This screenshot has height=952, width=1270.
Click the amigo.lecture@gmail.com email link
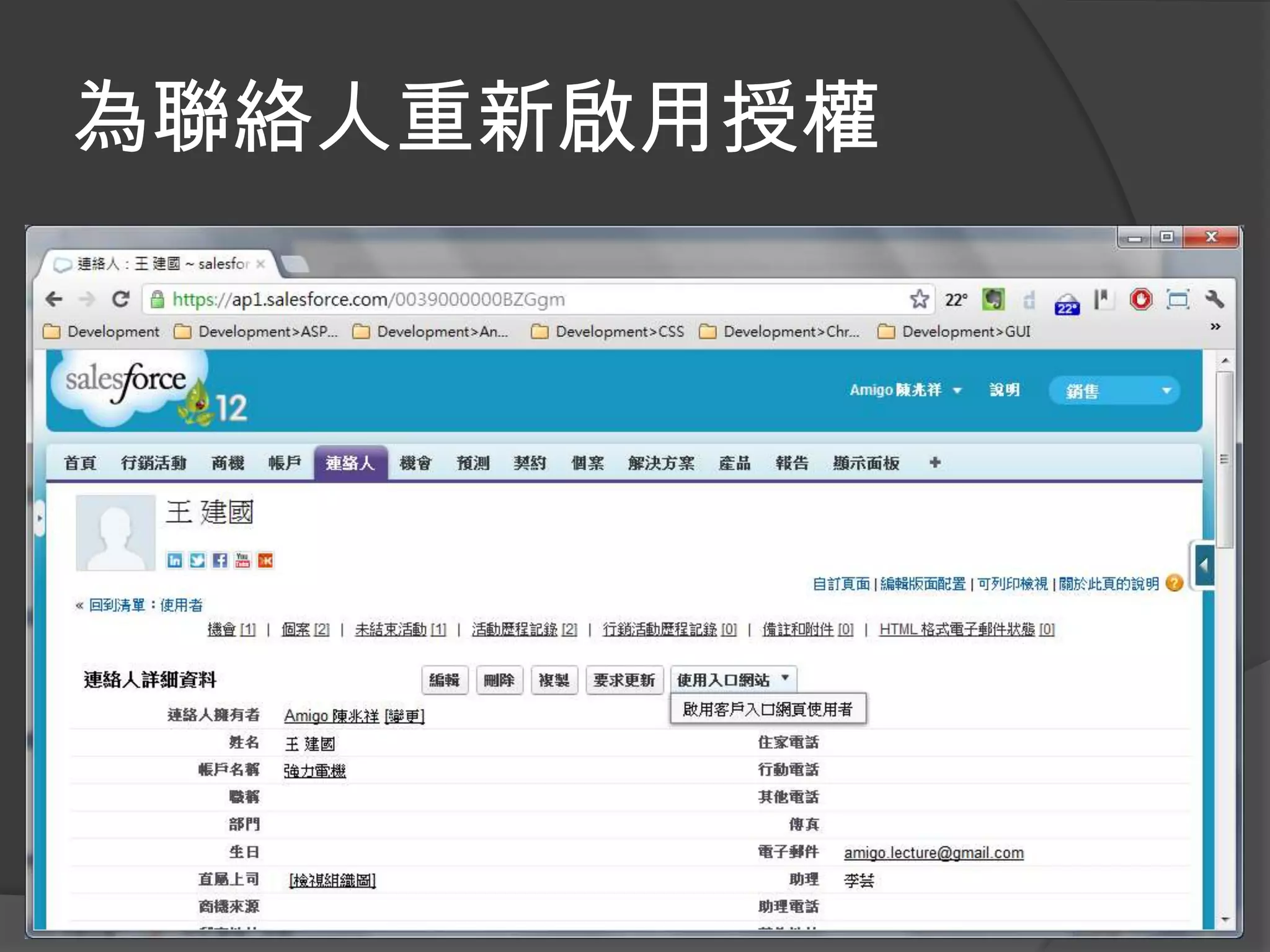(933, 853)
